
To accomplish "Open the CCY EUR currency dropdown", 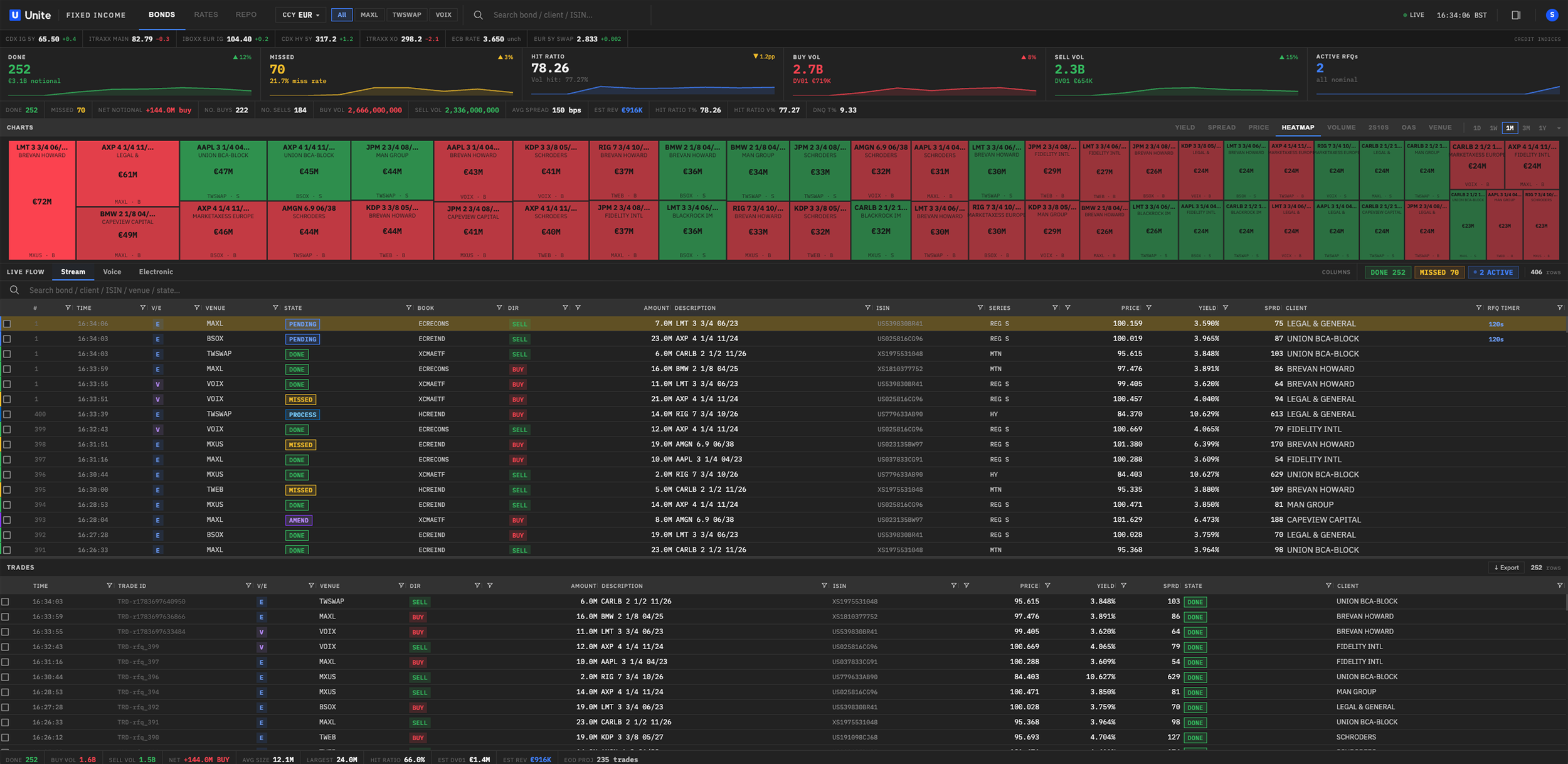I will click(300, 15).
